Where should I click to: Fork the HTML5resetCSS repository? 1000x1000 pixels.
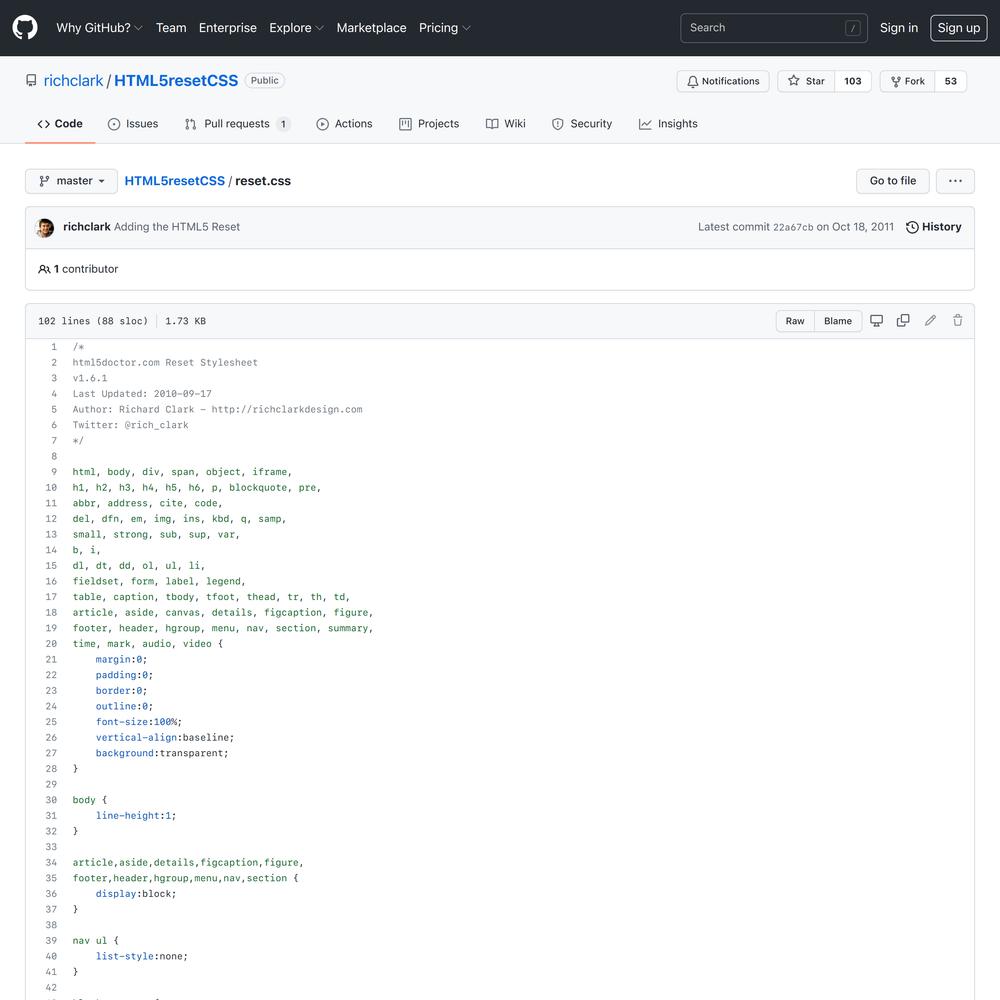pos(908,81)
